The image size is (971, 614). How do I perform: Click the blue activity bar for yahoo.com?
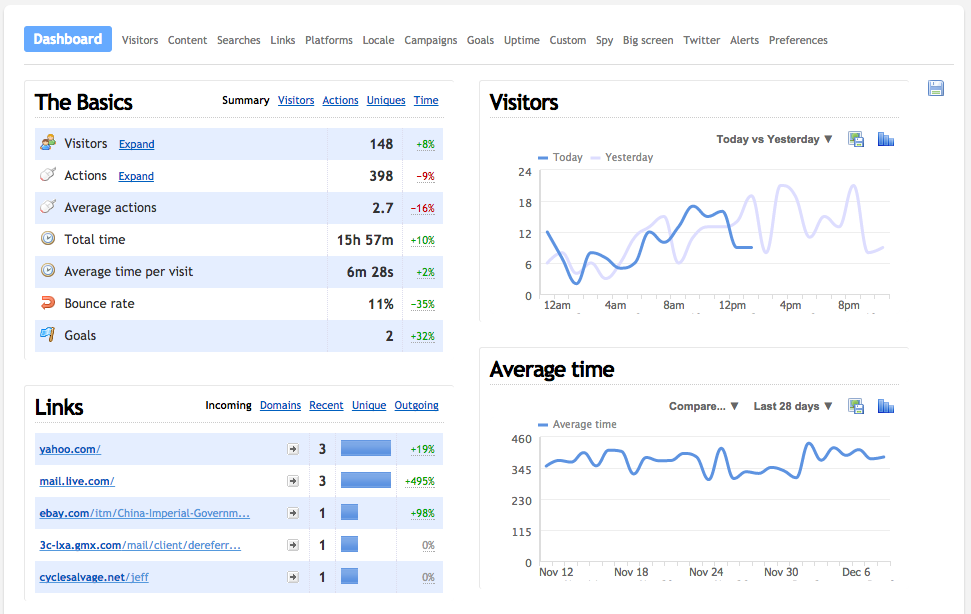(365, 449)
